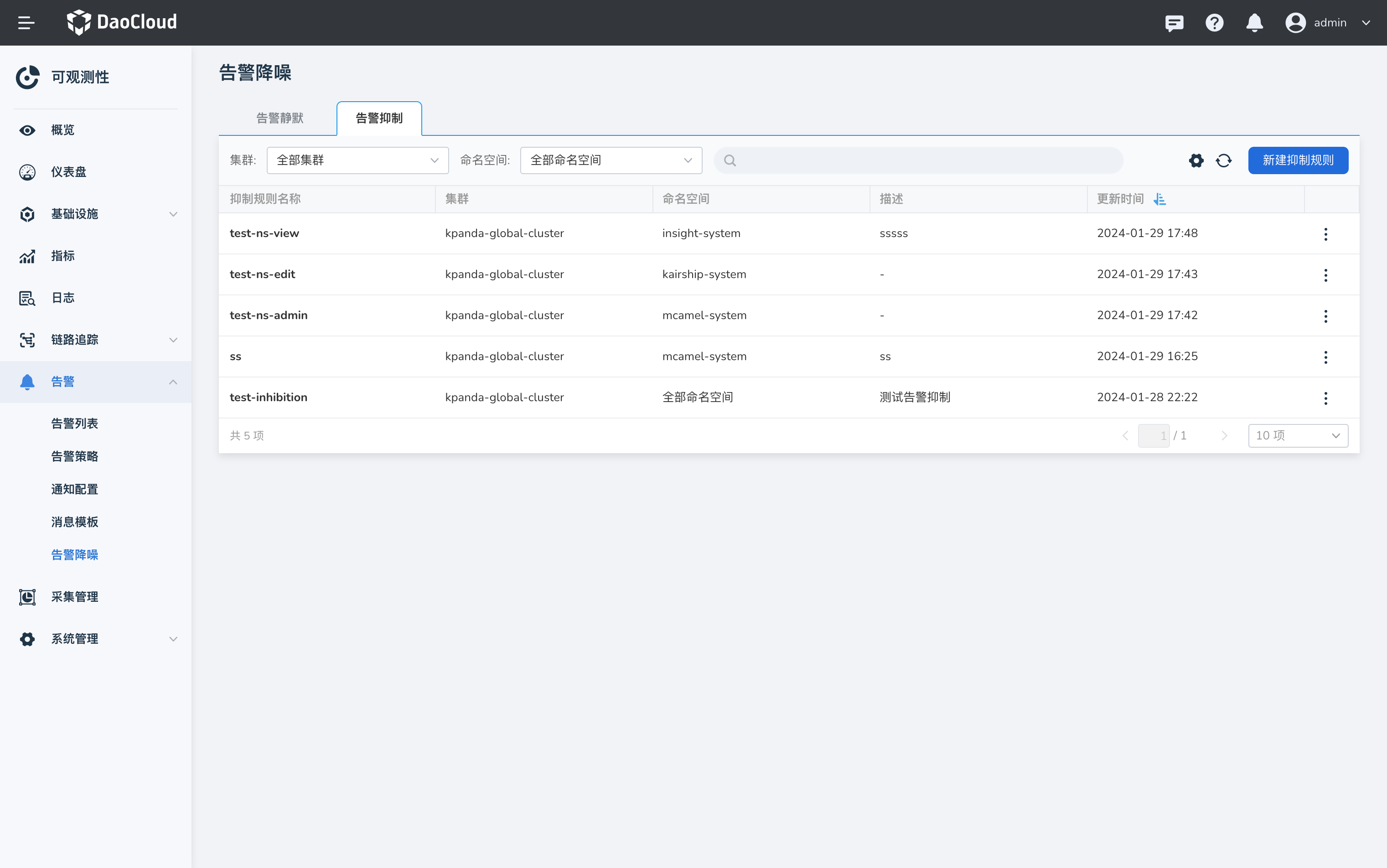
Task: Switch to the alert silence tab
Action: coord(279,118)
